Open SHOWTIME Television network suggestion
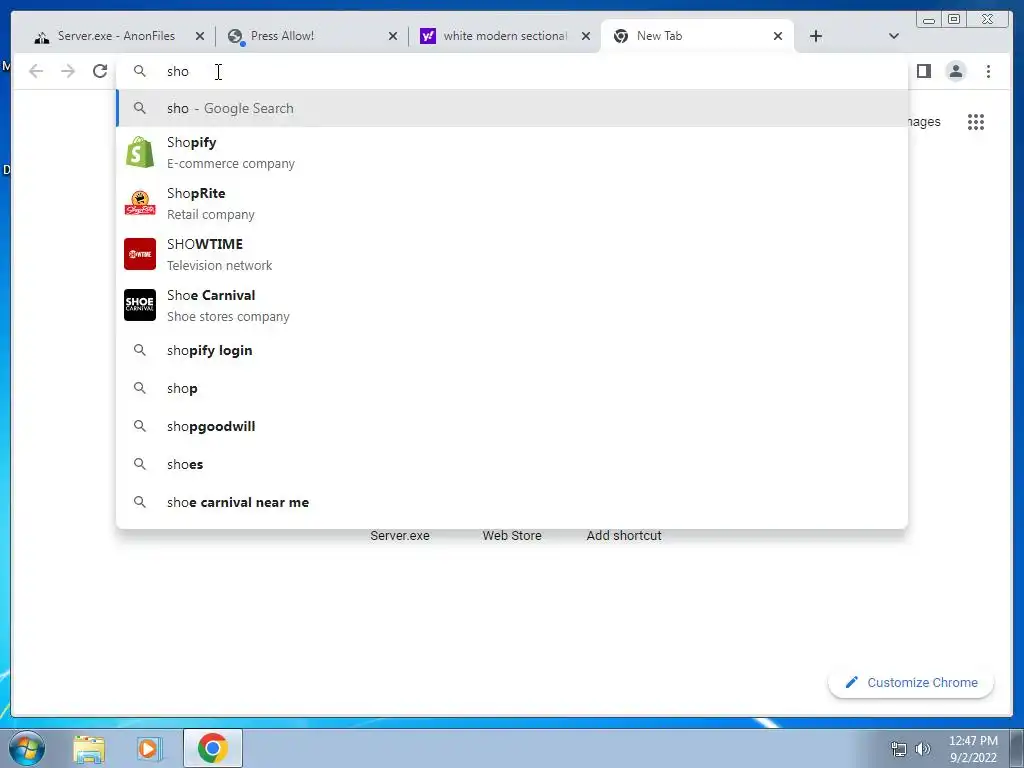 coord(512,254)
